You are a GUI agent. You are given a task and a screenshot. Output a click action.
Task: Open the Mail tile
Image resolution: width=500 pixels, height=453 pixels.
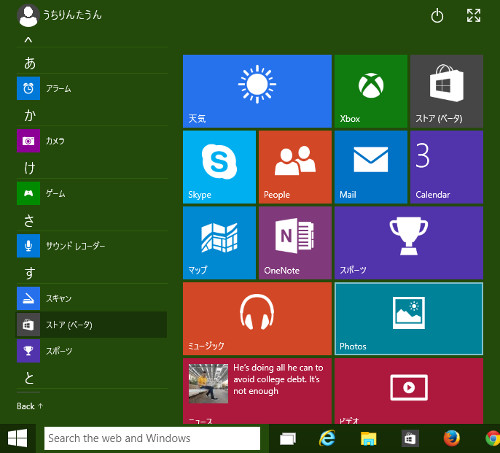point(371,167)
